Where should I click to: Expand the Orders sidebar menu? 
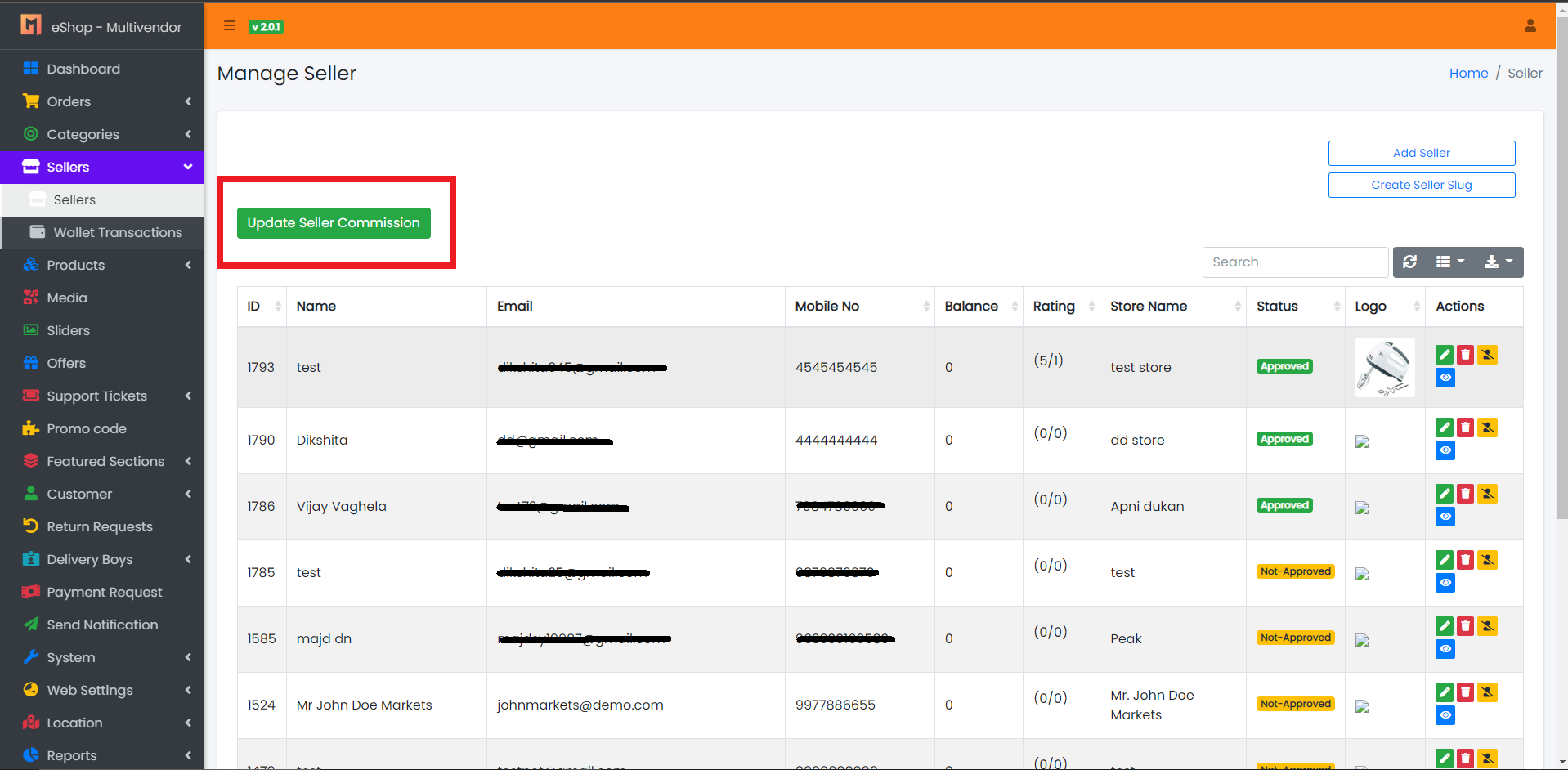102,101
